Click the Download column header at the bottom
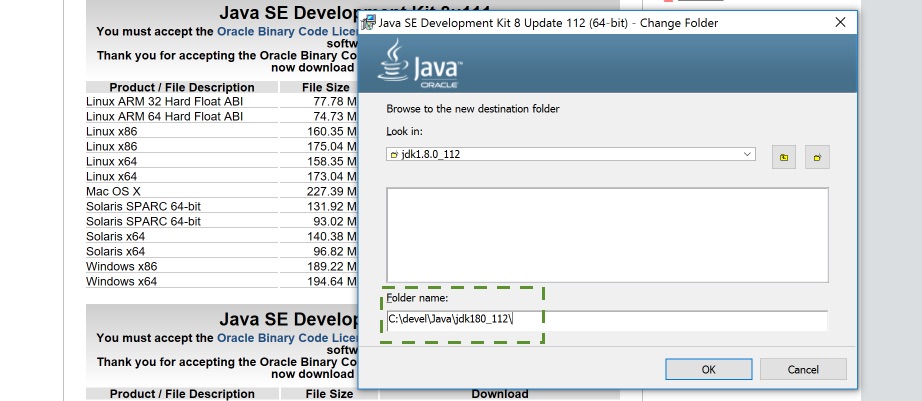Screen dimensions: 922x401 tap(500, 394)
